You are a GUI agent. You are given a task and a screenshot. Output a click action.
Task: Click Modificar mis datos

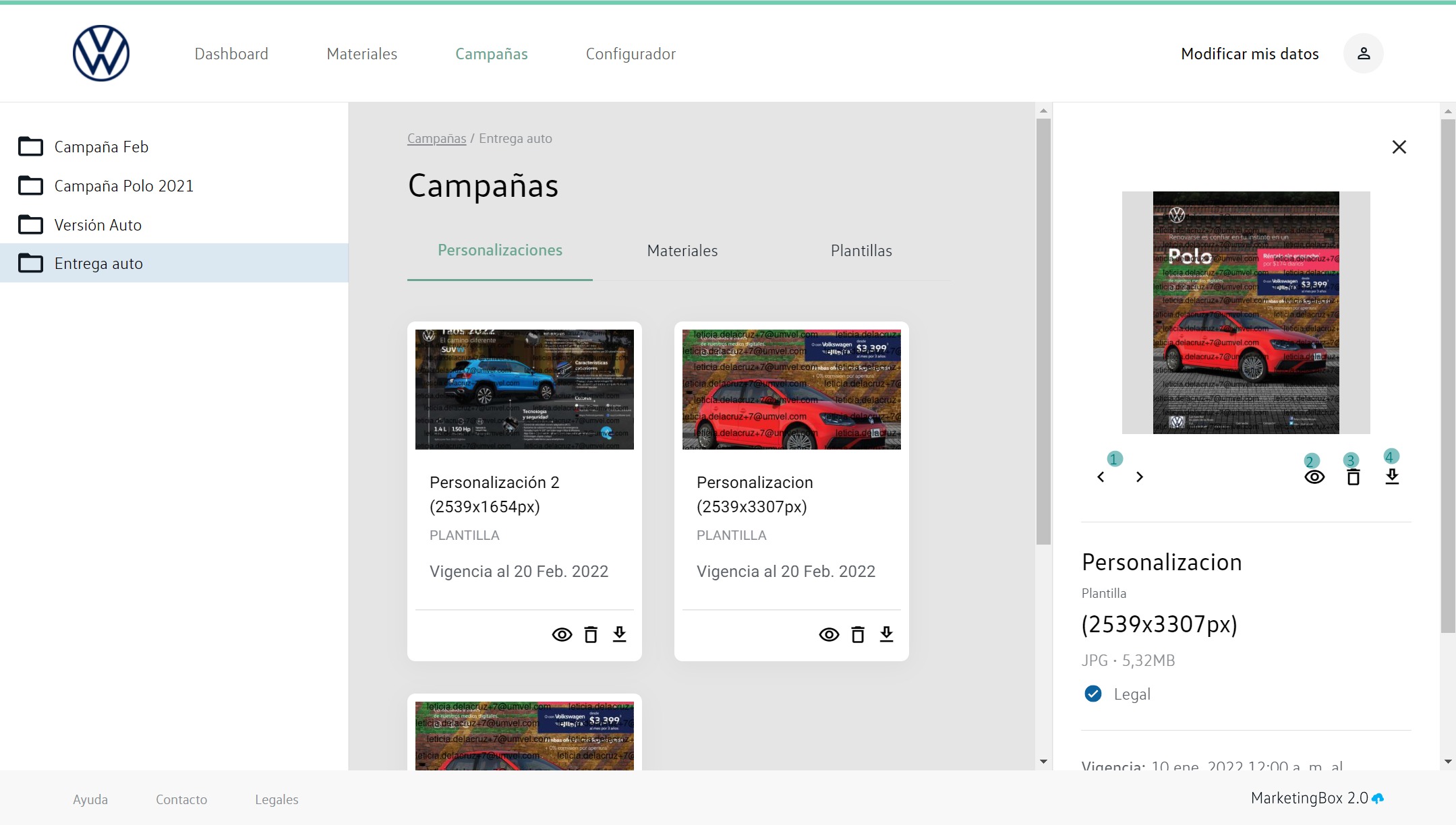(x=1249, y=54)
